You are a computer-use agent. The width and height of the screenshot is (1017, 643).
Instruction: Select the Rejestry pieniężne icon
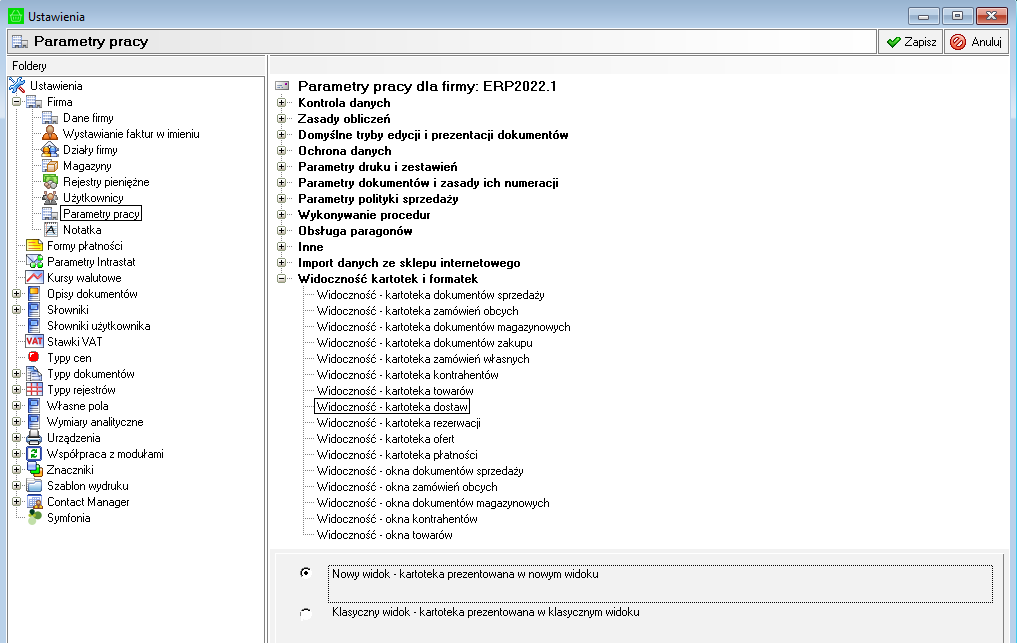coord(50,182)
